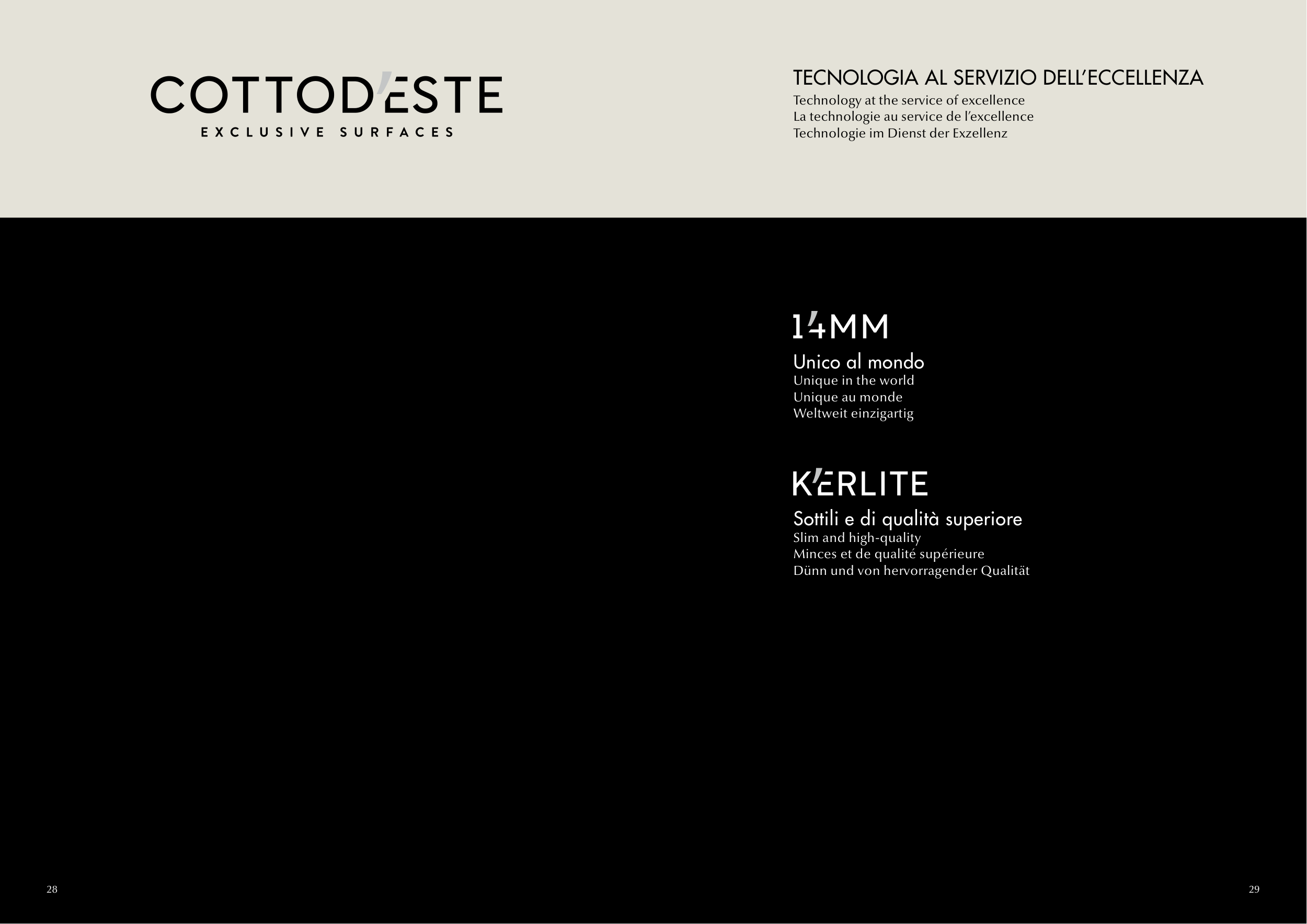The height and width of the screenshot is (924, 1307).
Task: Click the 'Unico al mondo' subheading
Action: click(858, 362)
